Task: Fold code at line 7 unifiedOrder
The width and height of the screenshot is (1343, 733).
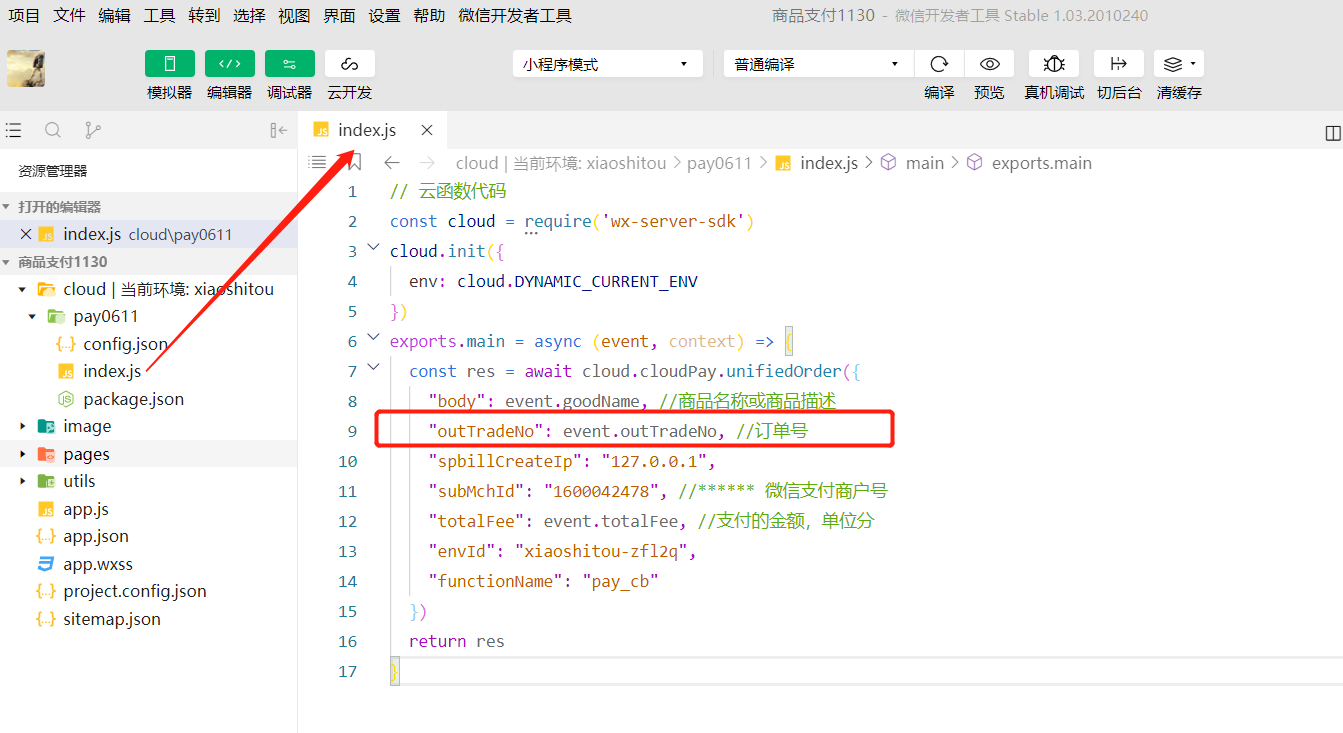Action: 373,367
